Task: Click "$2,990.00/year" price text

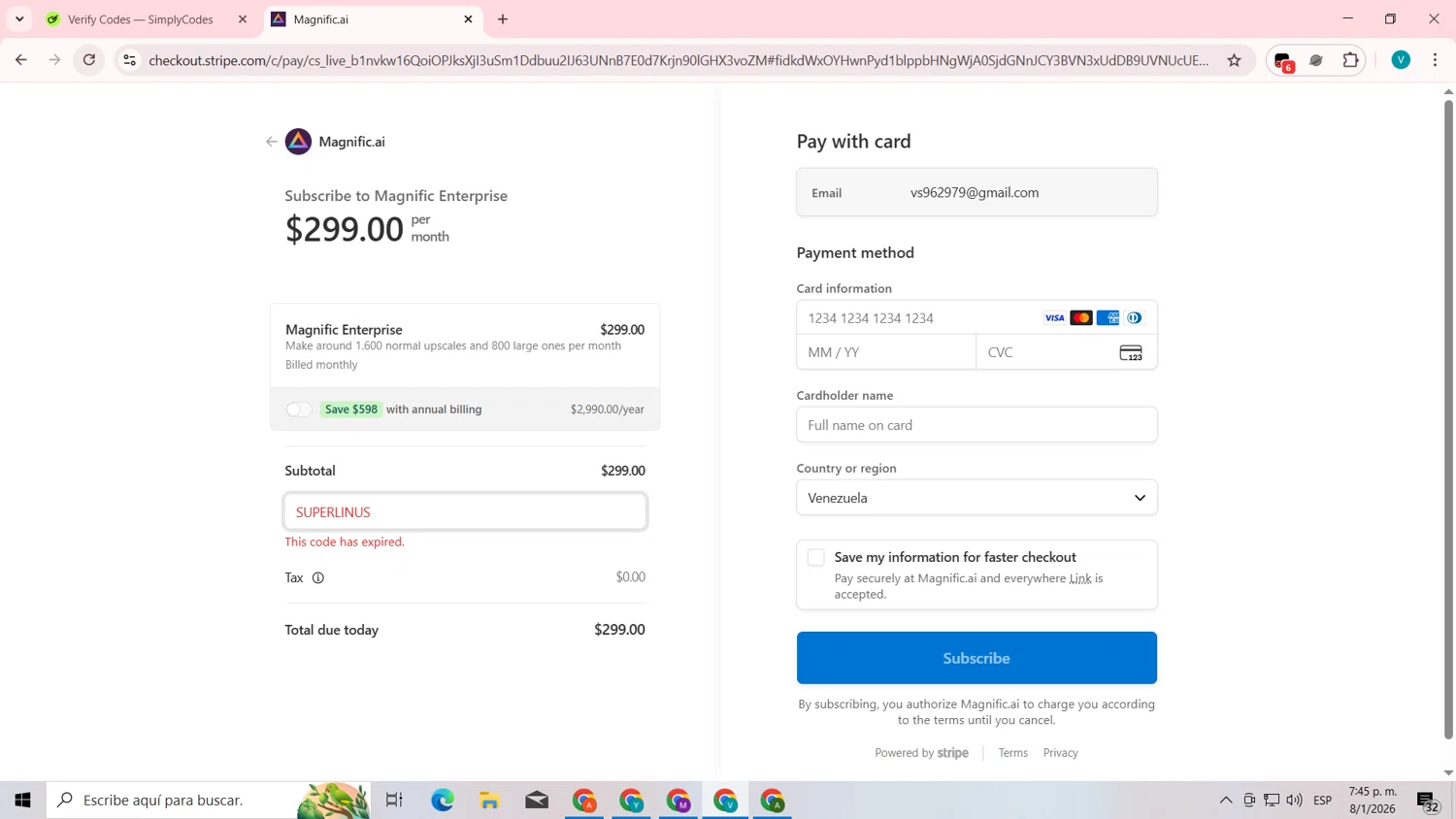Action: pos(608,409)
